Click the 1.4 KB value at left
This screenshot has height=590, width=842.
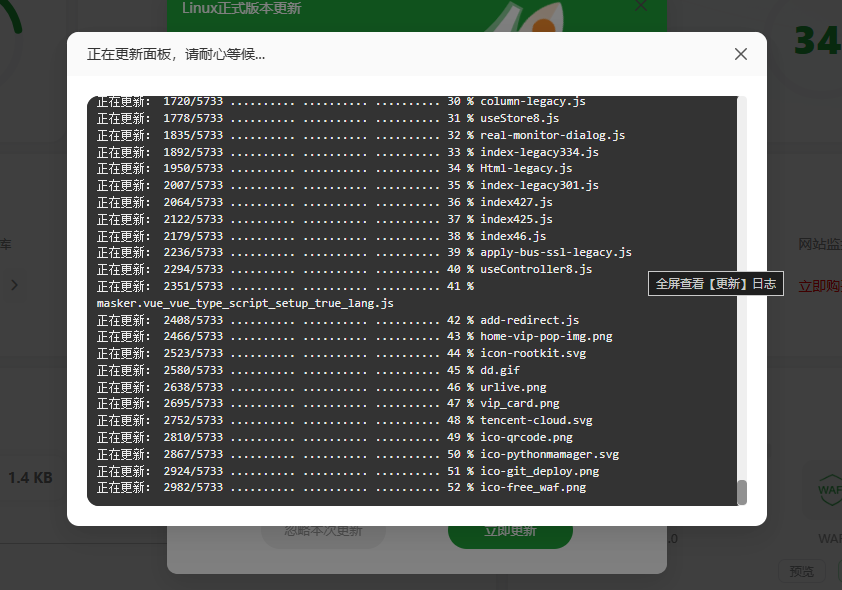click(x=31, y=477)
